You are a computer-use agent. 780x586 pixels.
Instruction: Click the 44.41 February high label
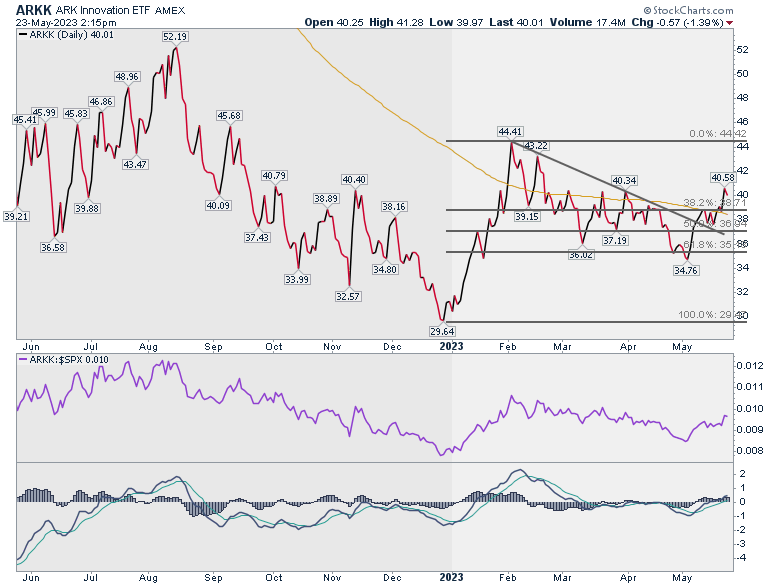(510, 132)
